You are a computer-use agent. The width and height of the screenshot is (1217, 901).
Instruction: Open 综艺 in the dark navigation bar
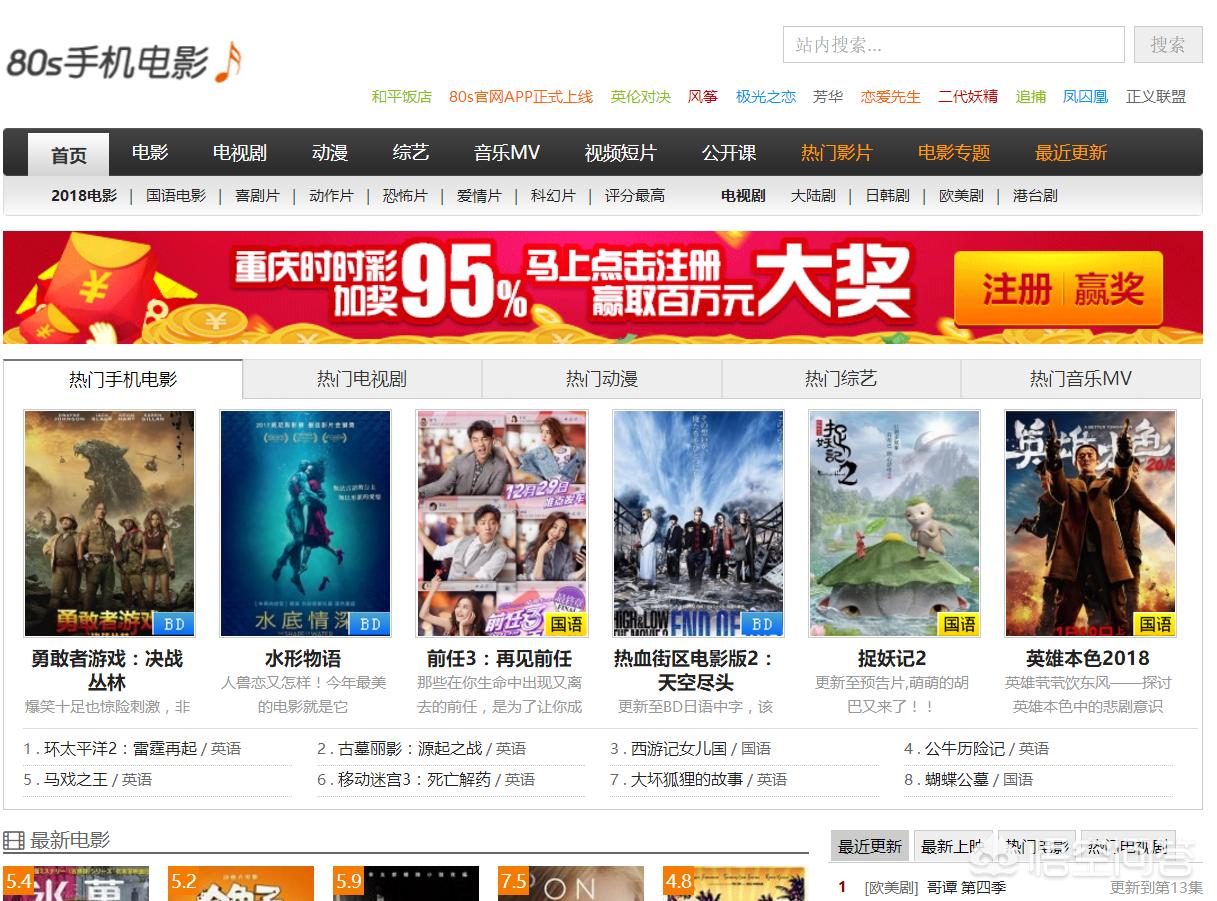(x=411, y=153)
